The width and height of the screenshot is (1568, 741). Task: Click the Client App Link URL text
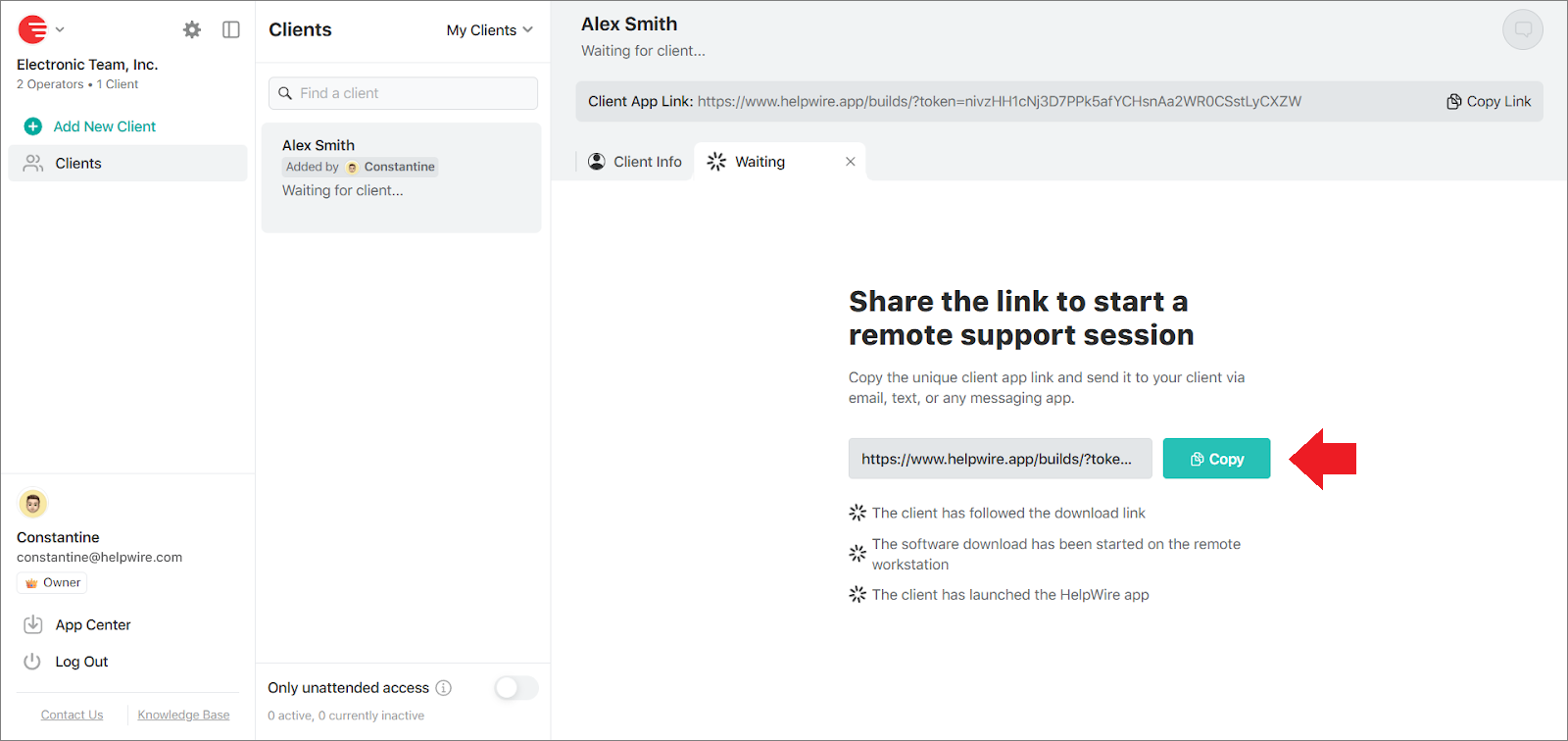point(1000,101)
